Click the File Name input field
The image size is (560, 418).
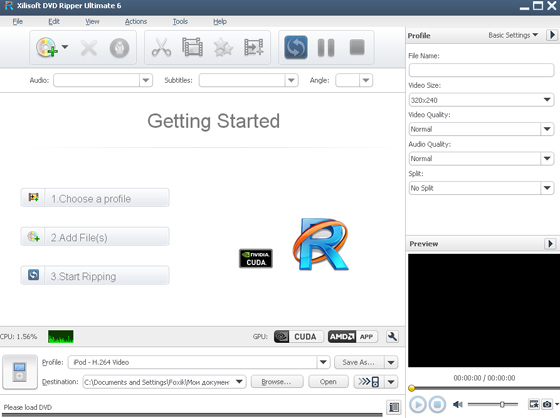tap(481, 70)
